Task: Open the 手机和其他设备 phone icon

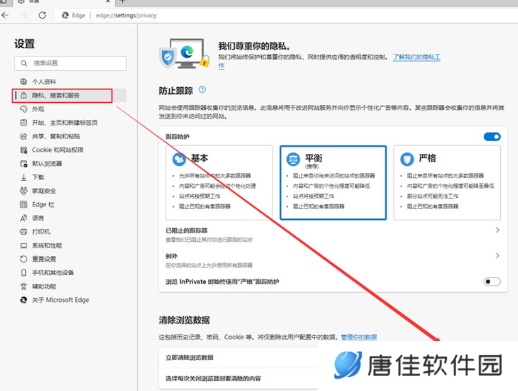Action: click(23, 273)
